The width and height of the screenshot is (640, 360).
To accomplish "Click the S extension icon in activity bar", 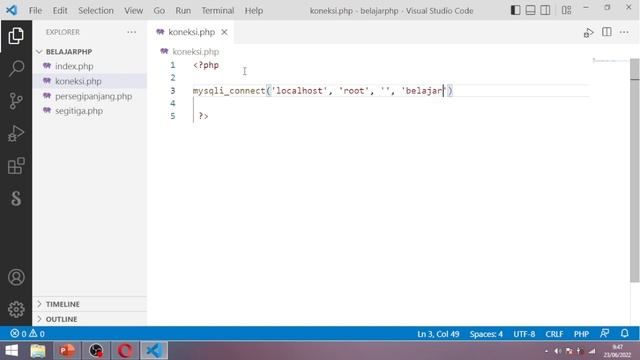I will (x=16, y=198).
